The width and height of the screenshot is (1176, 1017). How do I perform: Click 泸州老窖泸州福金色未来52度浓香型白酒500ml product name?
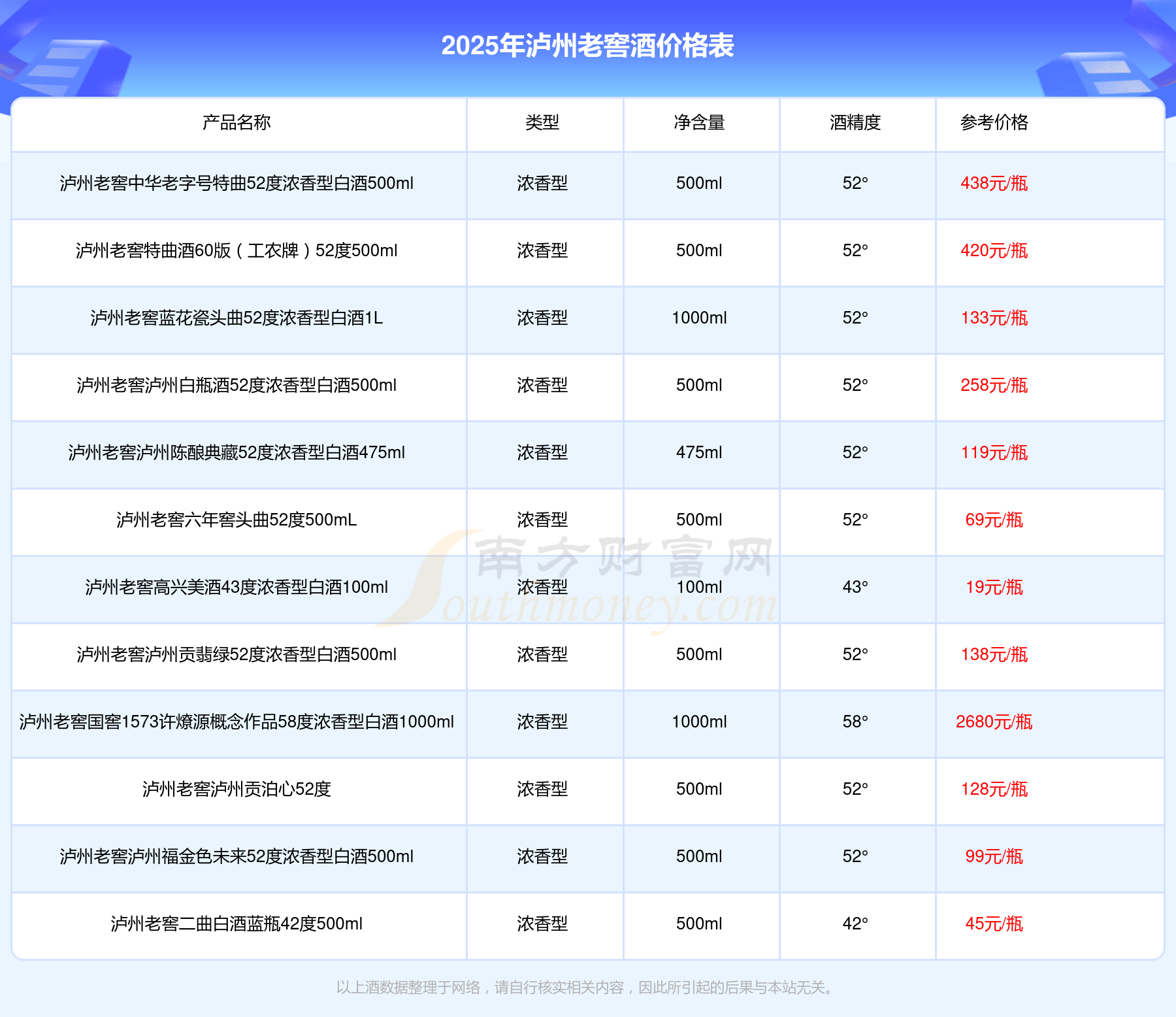(237, 856)
